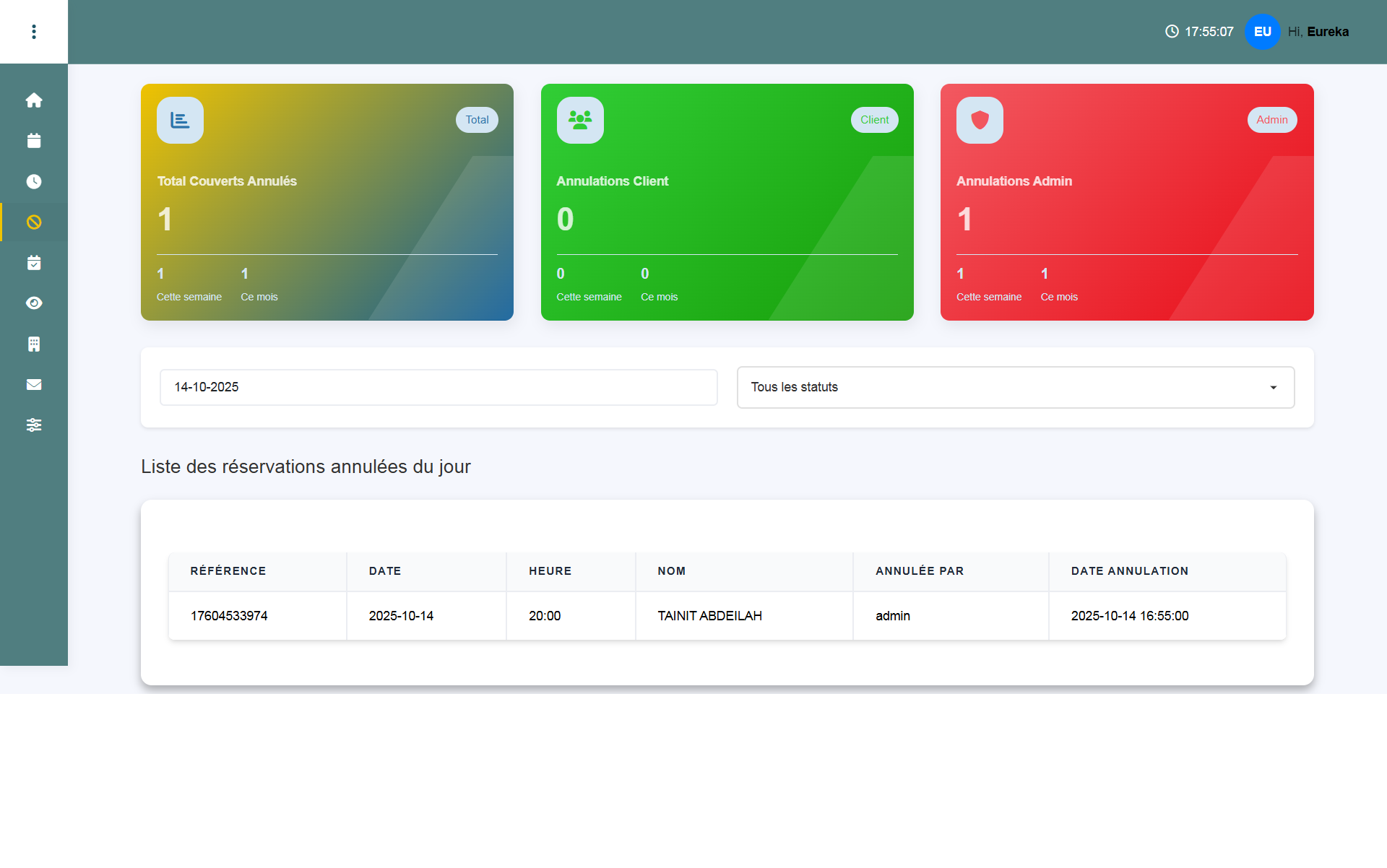Open the envelope messages icon in sidebar
The height and width of the screenshot is (868, 1387).
pyautogui.click(x=34, y=384)
